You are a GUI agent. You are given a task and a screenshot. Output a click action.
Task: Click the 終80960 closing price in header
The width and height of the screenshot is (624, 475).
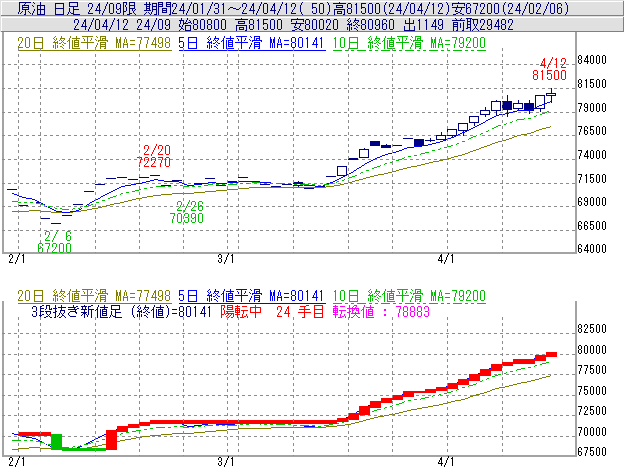coord(370,25)
